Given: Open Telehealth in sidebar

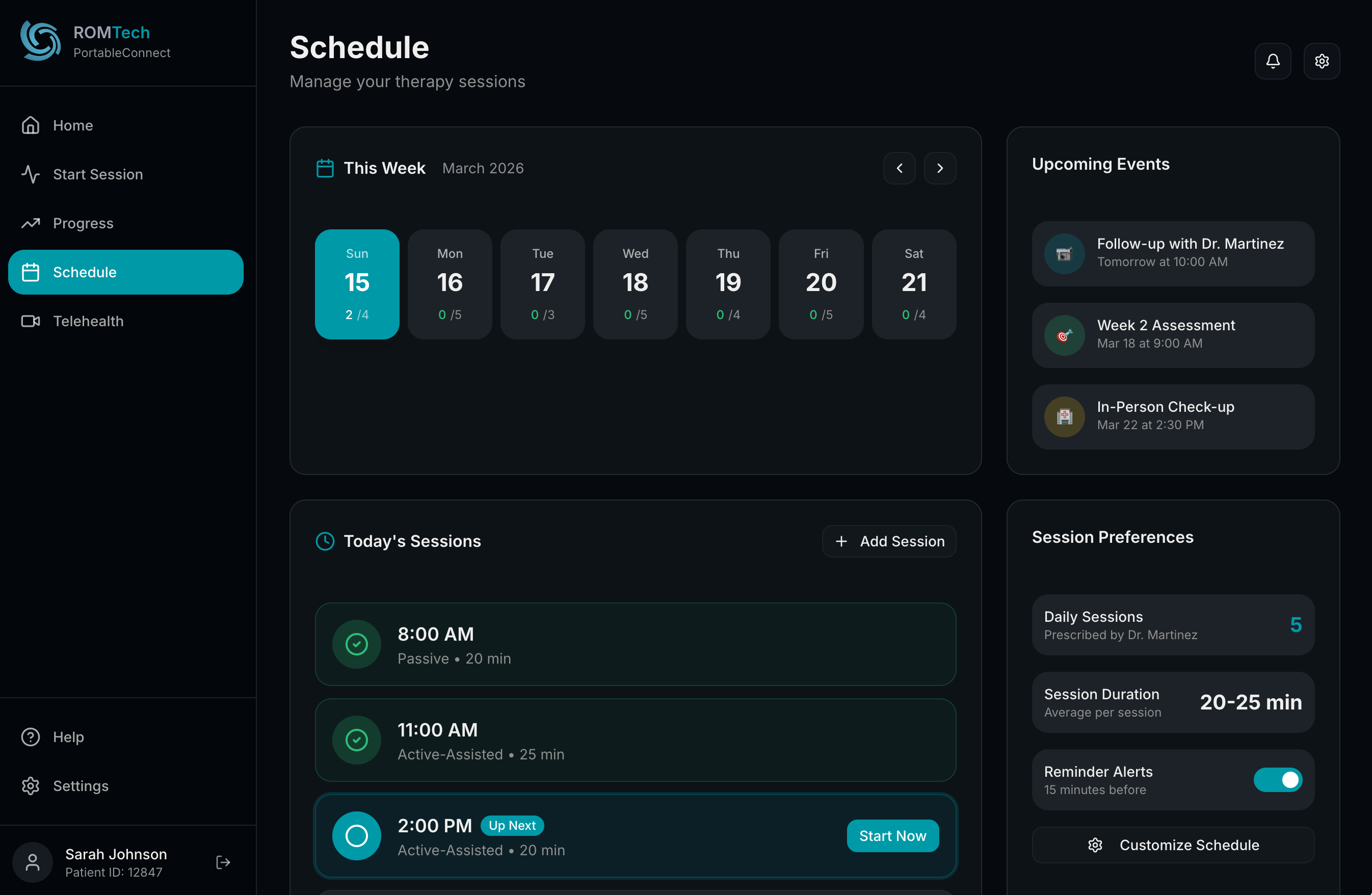Looking at the screenshot, I should [126, 321].
